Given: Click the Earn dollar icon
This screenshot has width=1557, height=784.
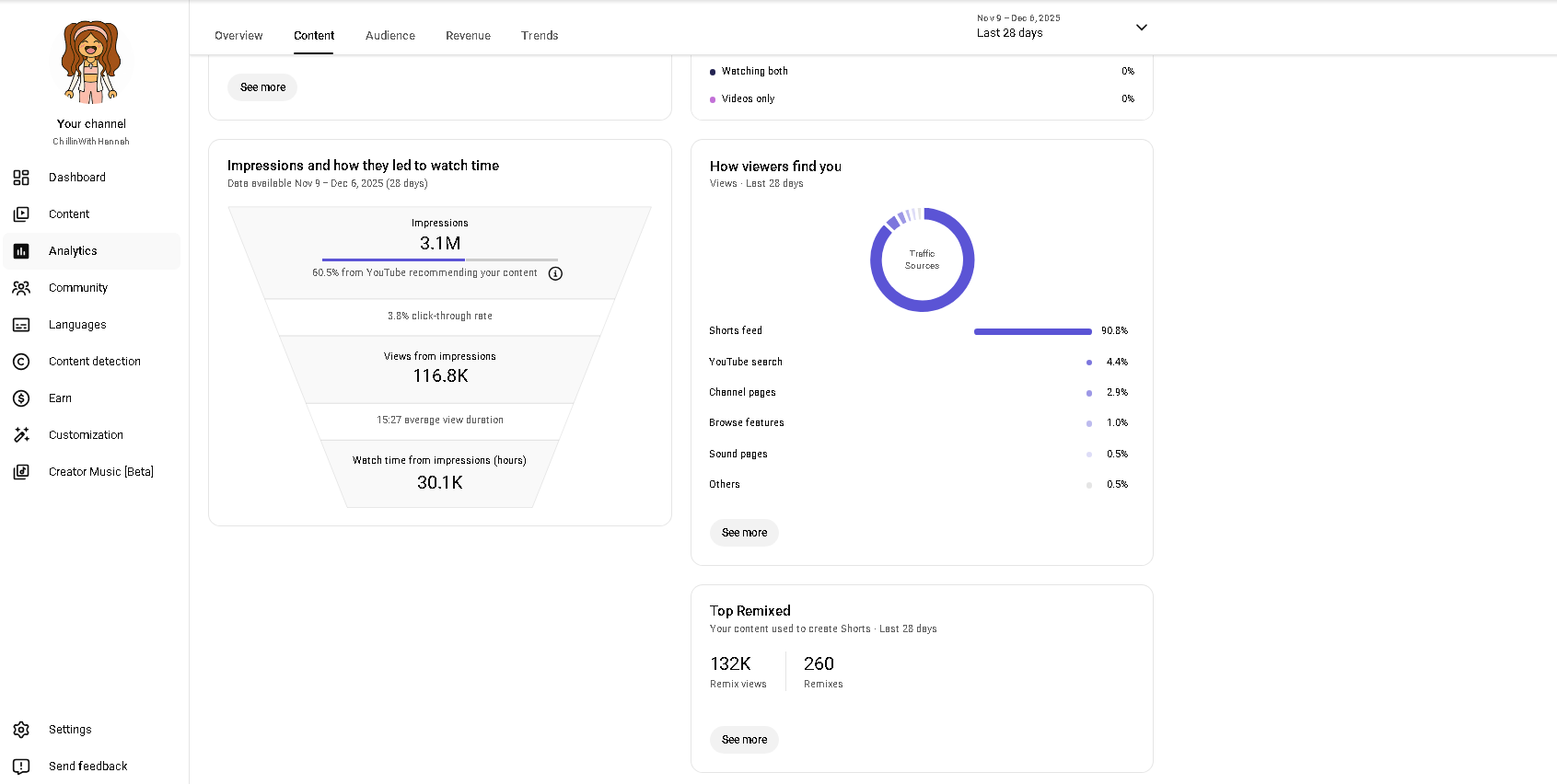Looking at the screenshot, I should coord(21,398).
